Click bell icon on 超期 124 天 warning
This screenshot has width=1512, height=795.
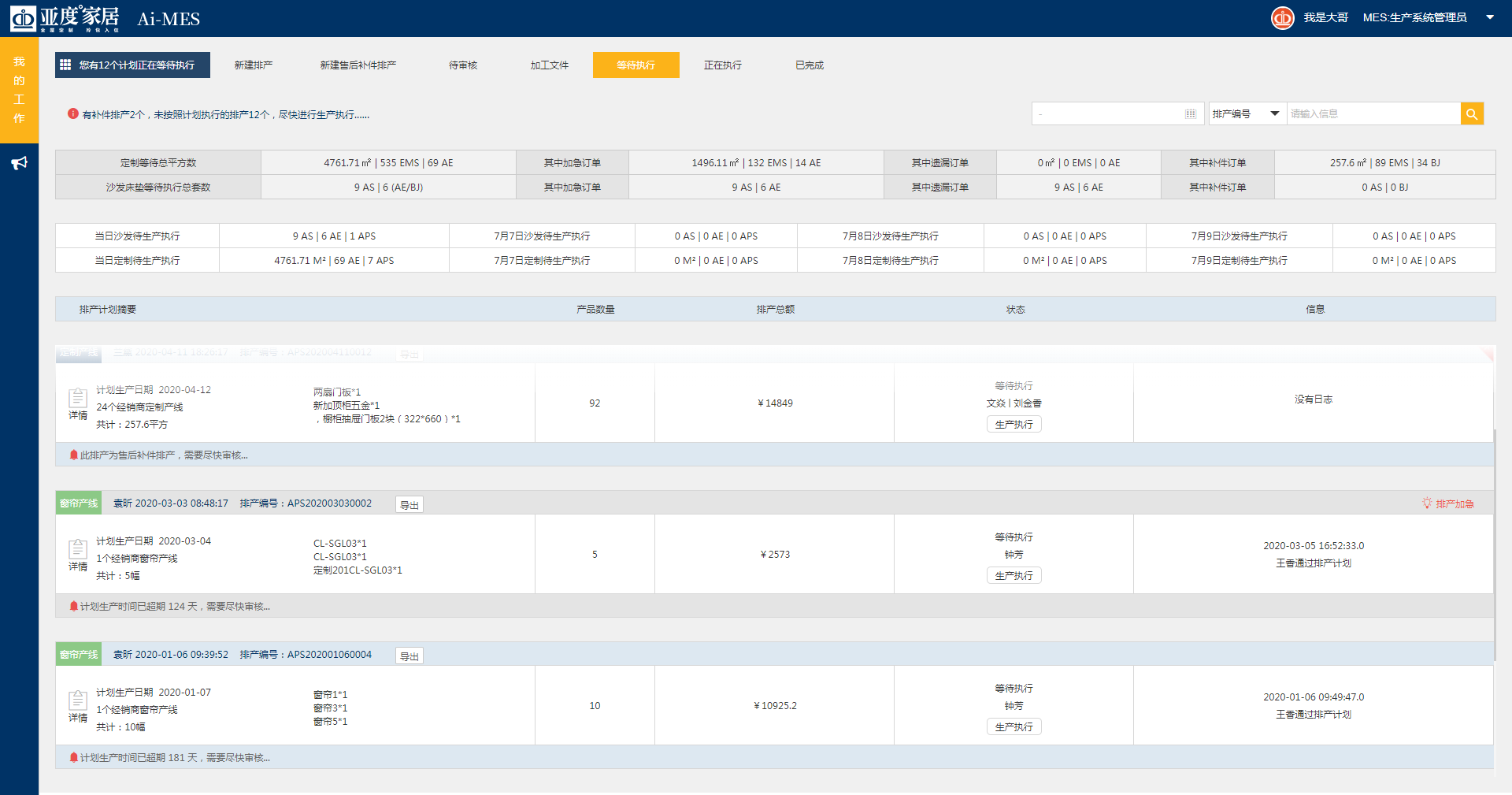[74, 606]
